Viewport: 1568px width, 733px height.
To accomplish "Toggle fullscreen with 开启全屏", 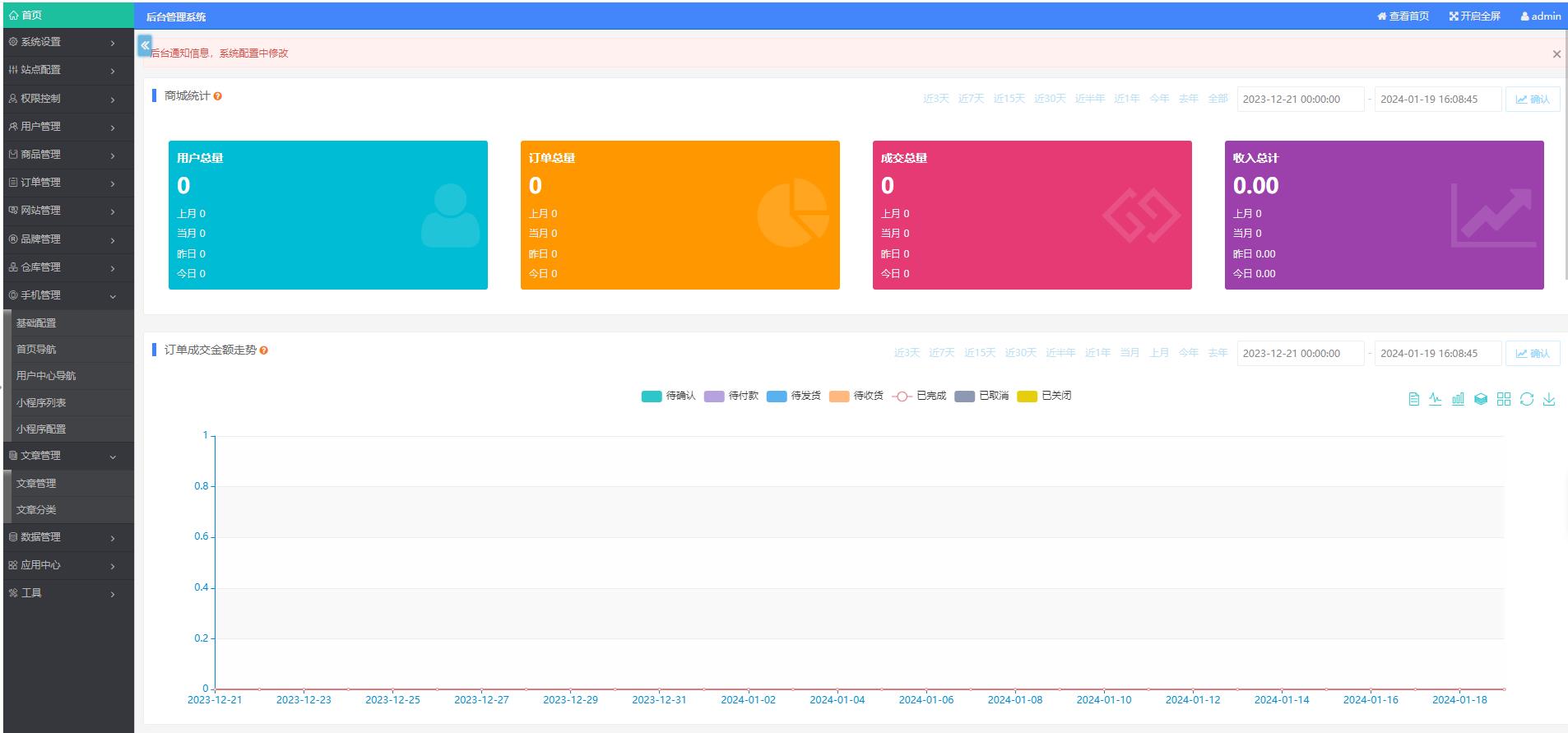I will point(1475,16).
